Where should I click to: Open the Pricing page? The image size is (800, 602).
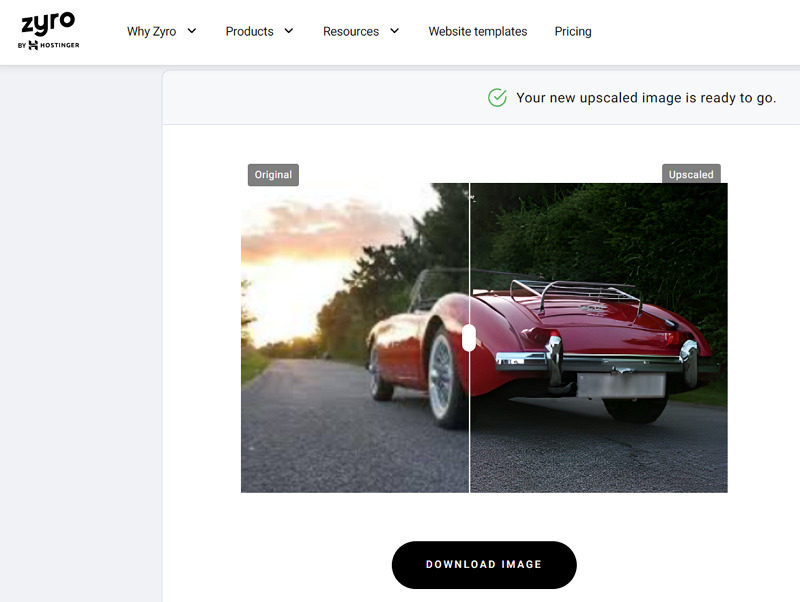coord(573,31)
